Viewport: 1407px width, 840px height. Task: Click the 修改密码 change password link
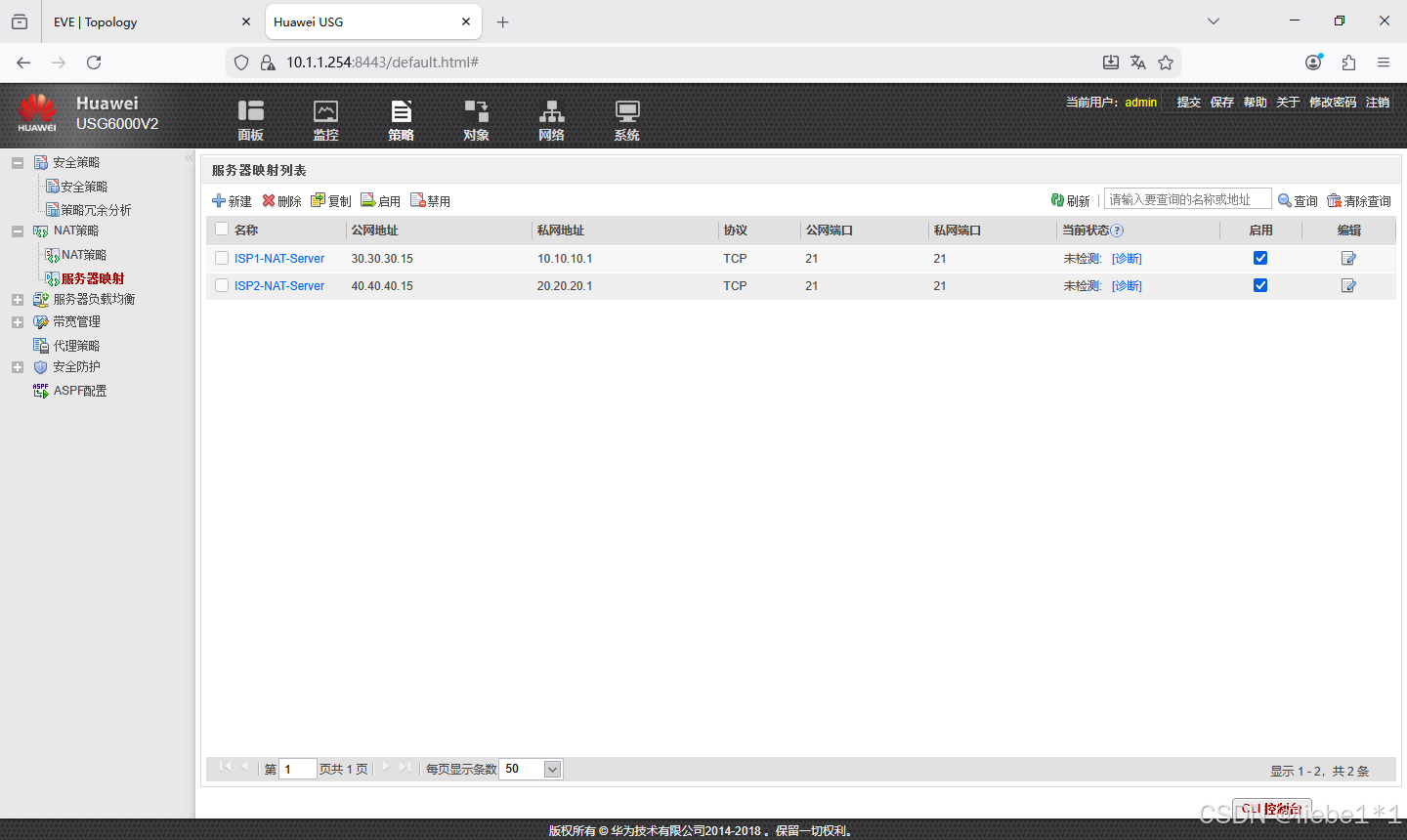click(1333, 102)
